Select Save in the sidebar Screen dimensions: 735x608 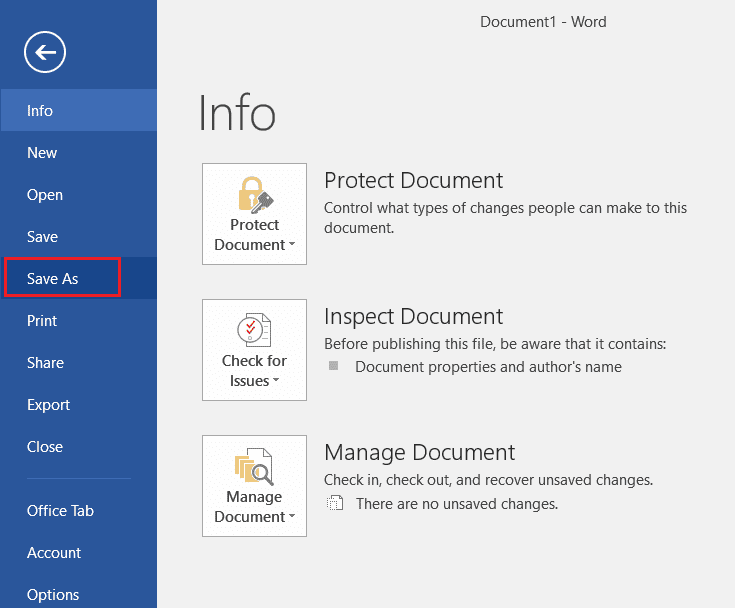(x=79, y=236)
